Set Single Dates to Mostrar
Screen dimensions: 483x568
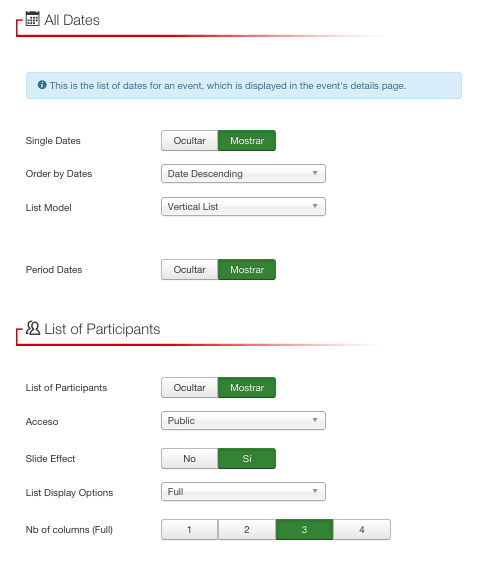(247, 141)
